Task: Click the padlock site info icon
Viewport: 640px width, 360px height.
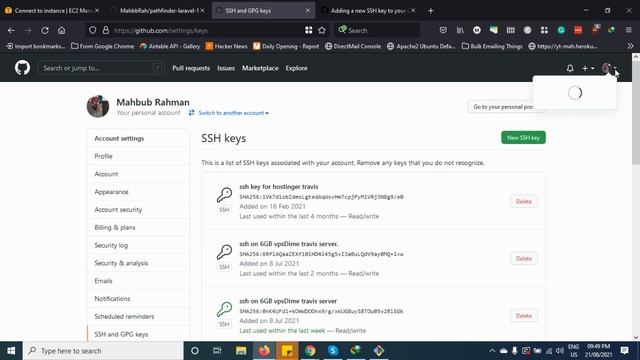Action: pyautogui.click(x=106, y=30)
